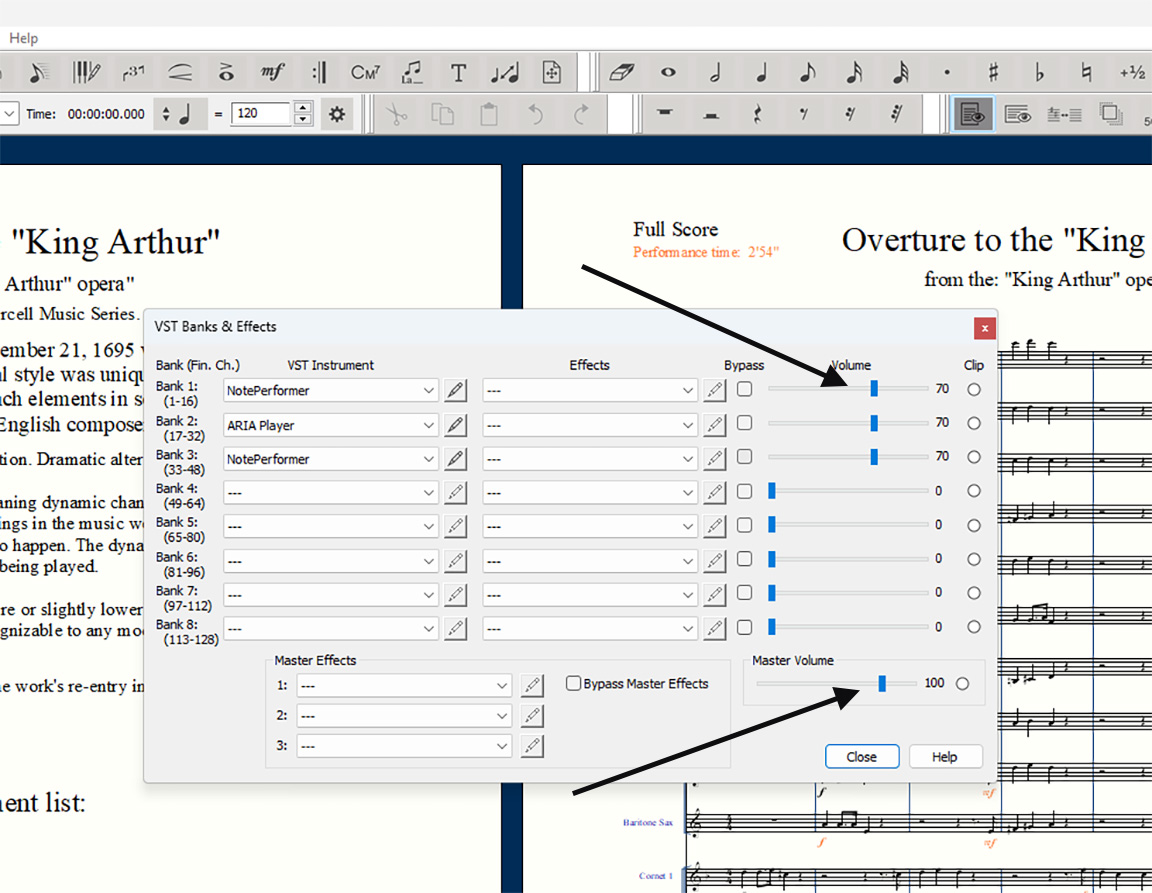
Task: Click the Close button in dialog
Action: click(x=861, y=757)
